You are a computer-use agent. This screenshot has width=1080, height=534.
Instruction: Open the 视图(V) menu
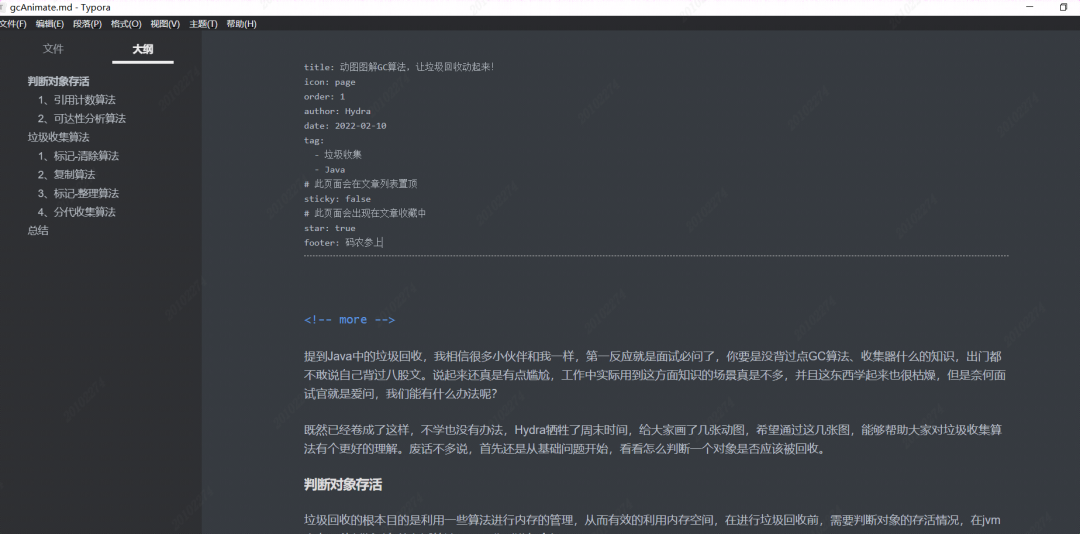[165, 24]
